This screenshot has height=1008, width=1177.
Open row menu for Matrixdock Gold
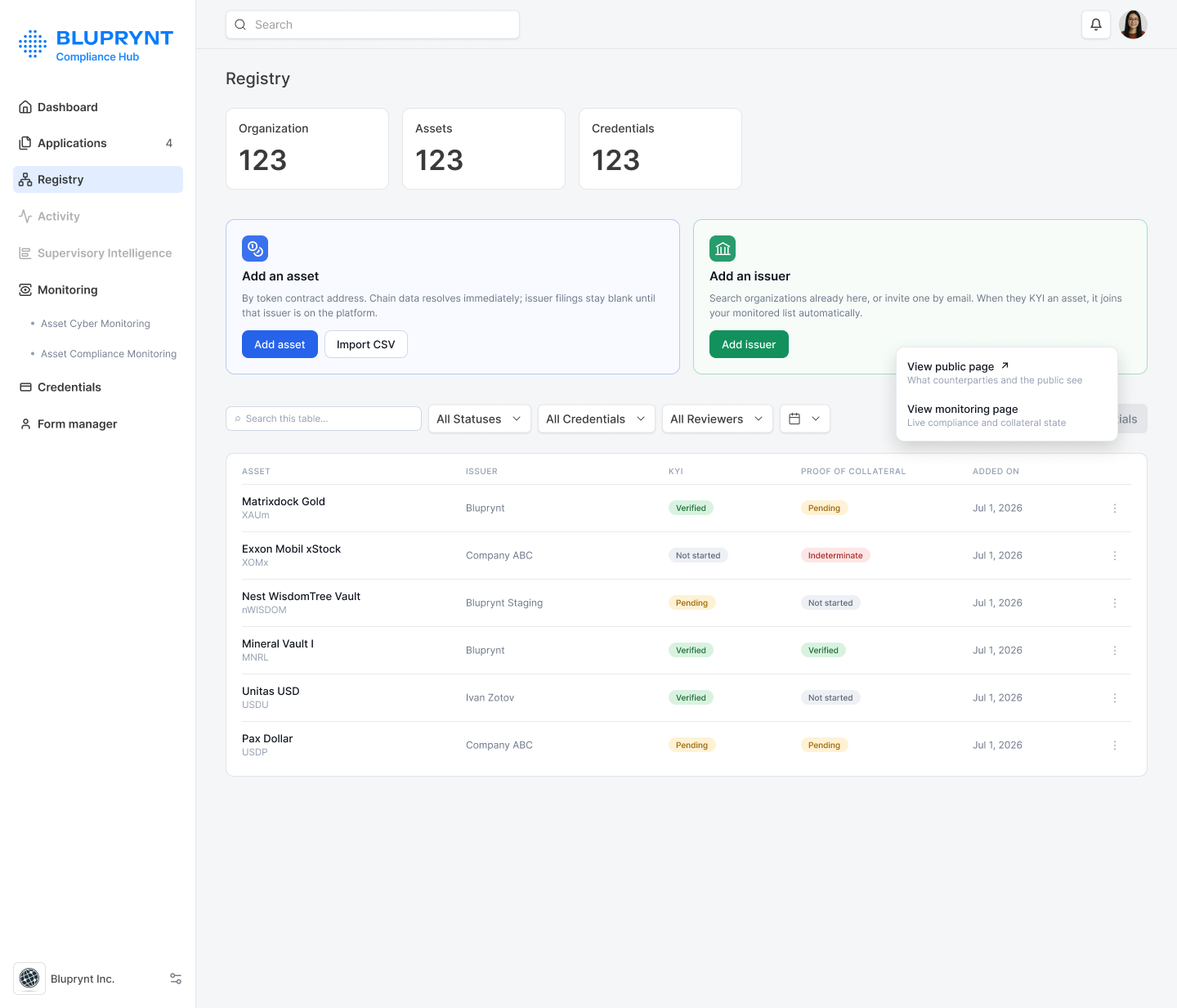coord(1115,508)
